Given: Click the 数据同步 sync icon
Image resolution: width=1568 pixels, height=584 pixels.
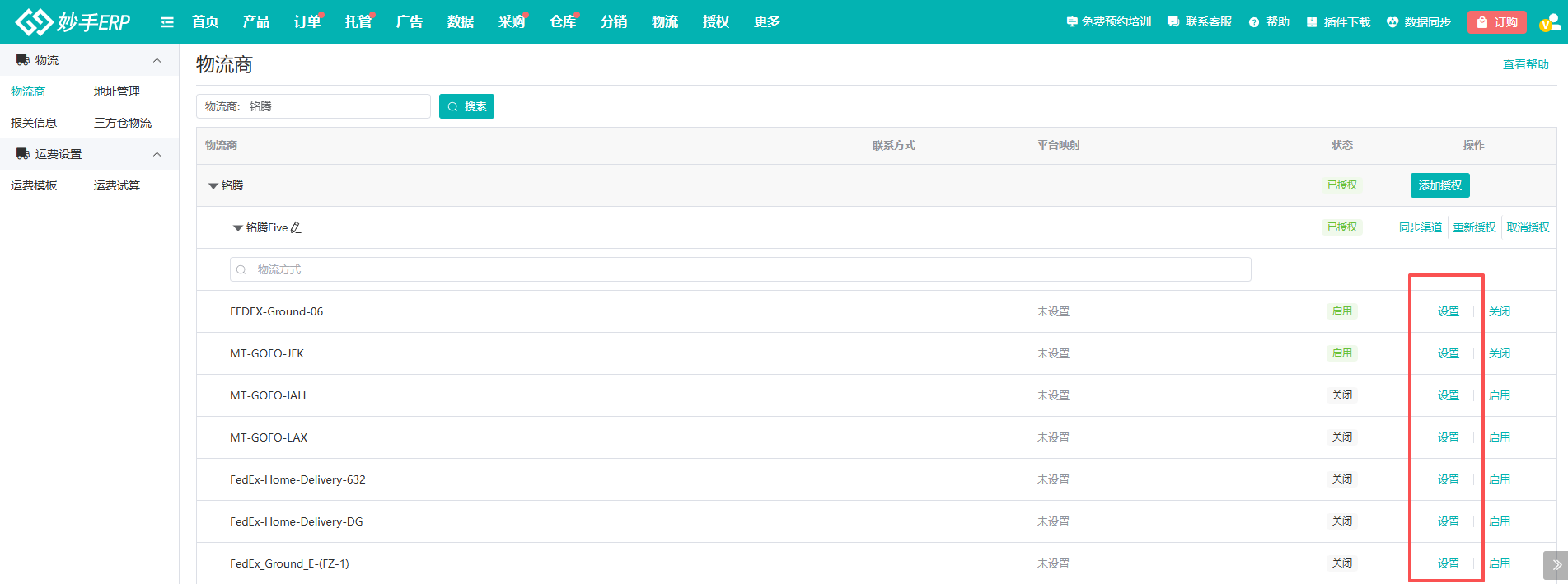Looking at the screenshot, I should point(1392,22).
